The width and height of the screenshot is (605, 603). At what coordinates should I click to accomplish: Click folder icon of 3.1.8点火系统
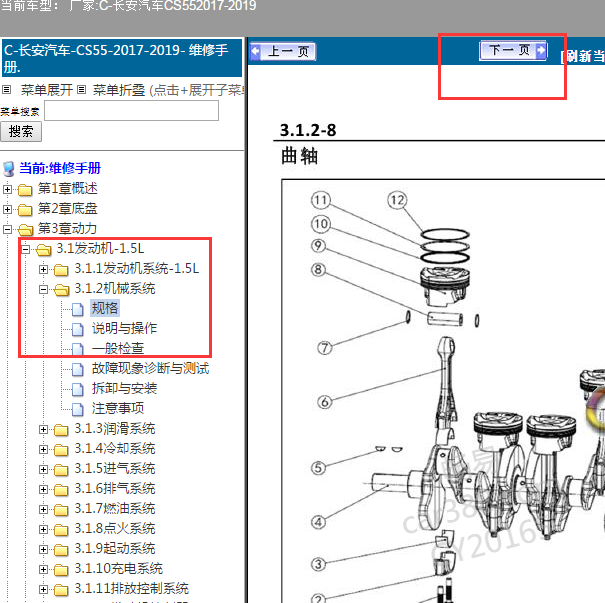click(61, 530)
